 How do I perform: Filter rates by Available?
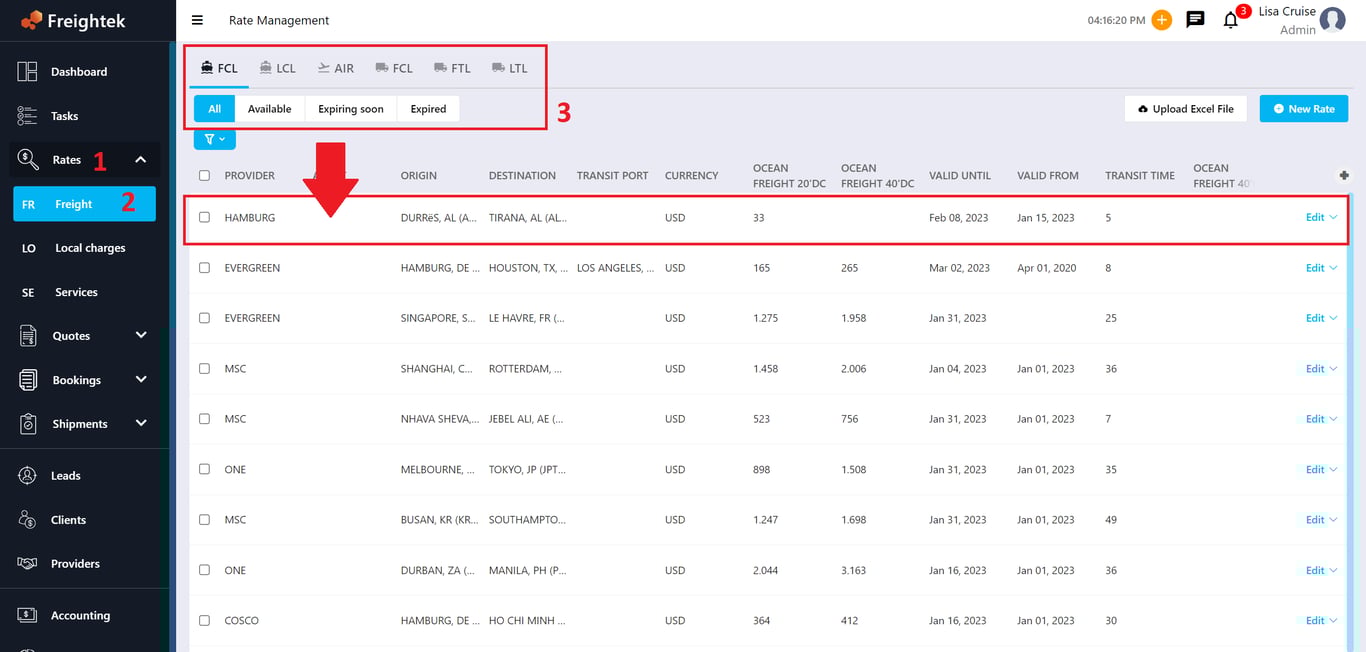269,109
